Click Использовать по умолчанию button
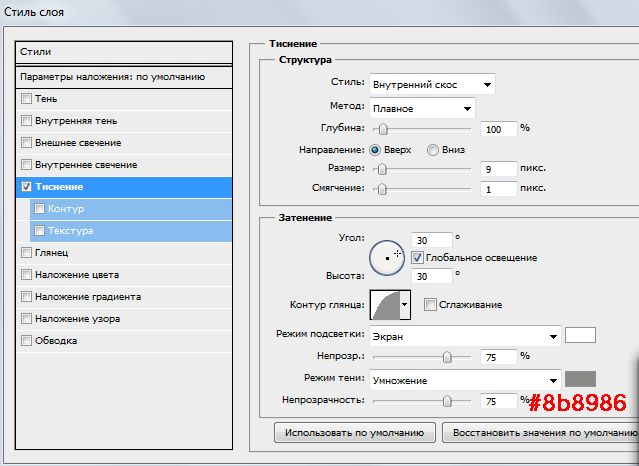This screenshot has width=639, height=466. coord(355,433)
